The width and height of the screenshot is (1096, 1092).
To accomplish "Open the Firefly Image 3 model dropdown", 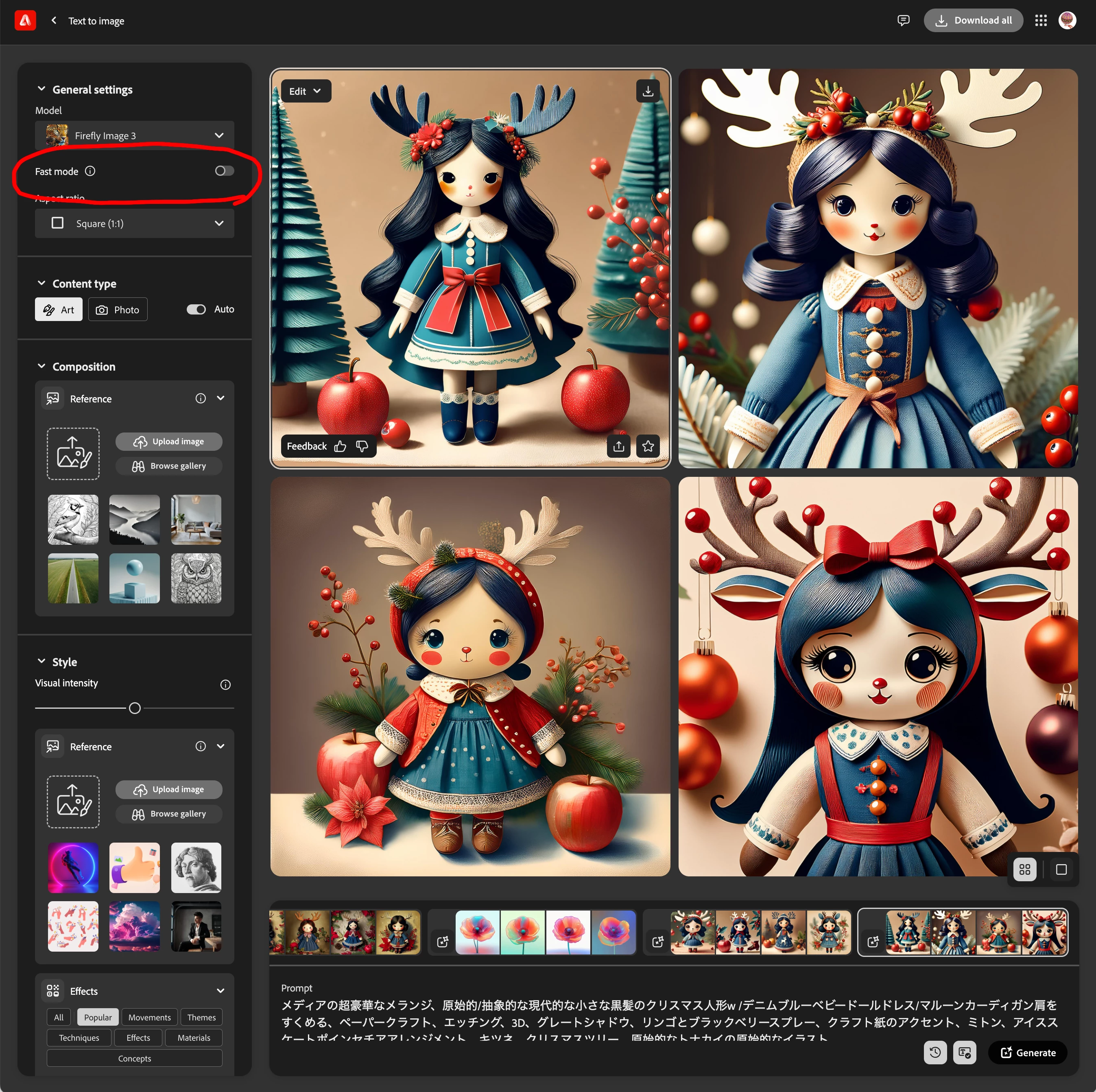I will 134,135.
